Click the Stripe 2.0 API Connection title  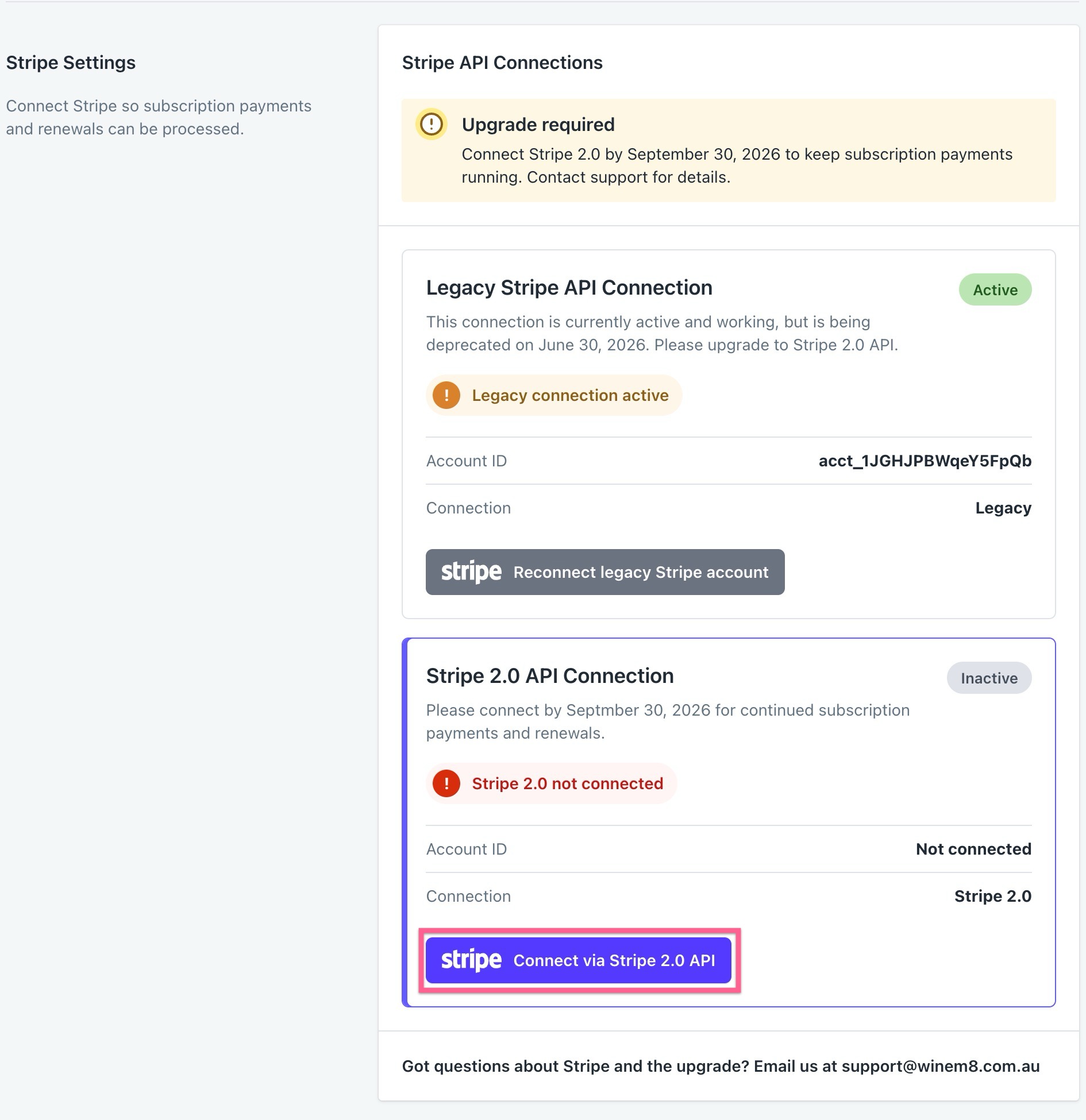tap(550, 675)
